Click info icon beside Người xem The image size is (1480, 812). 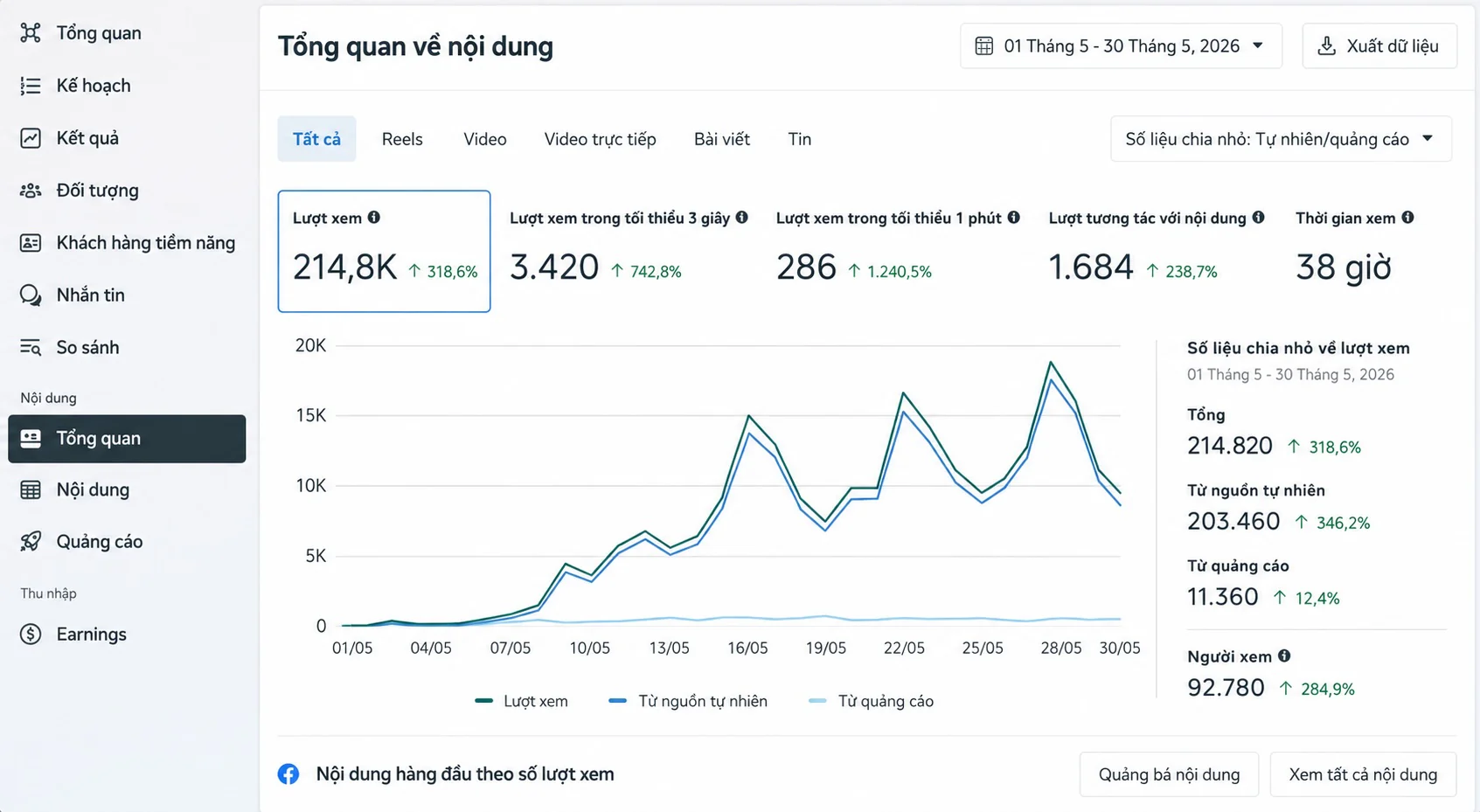pos(1284,656)
